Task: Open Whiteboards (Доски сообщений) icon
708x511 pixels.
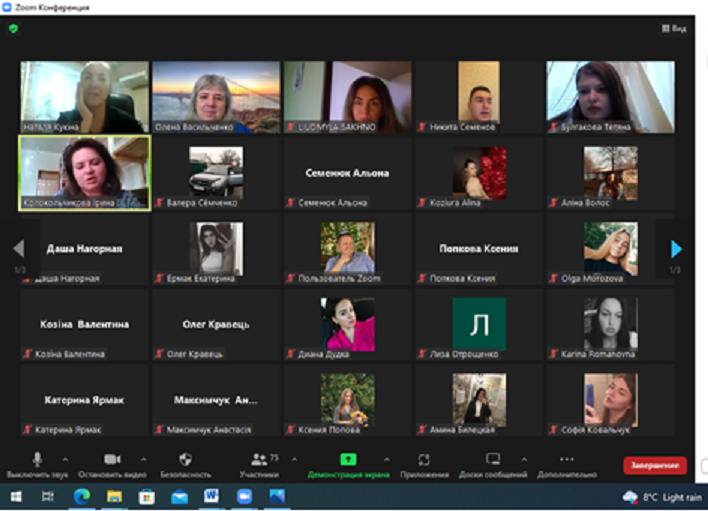Action: click(492, 459)
